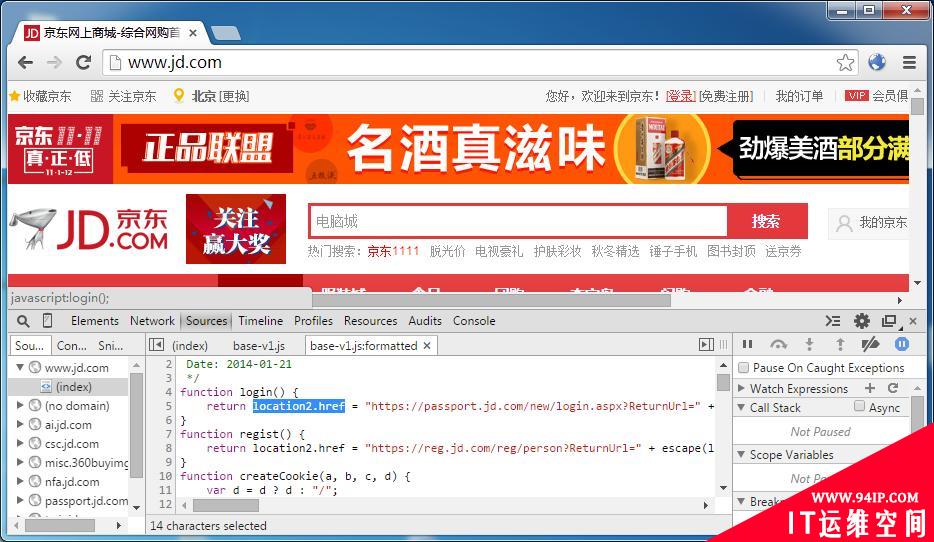This screenshot has height=542, width=934.
Task: Click the globe extension icon
Action: pyautogui.click(x=877, y=62)
